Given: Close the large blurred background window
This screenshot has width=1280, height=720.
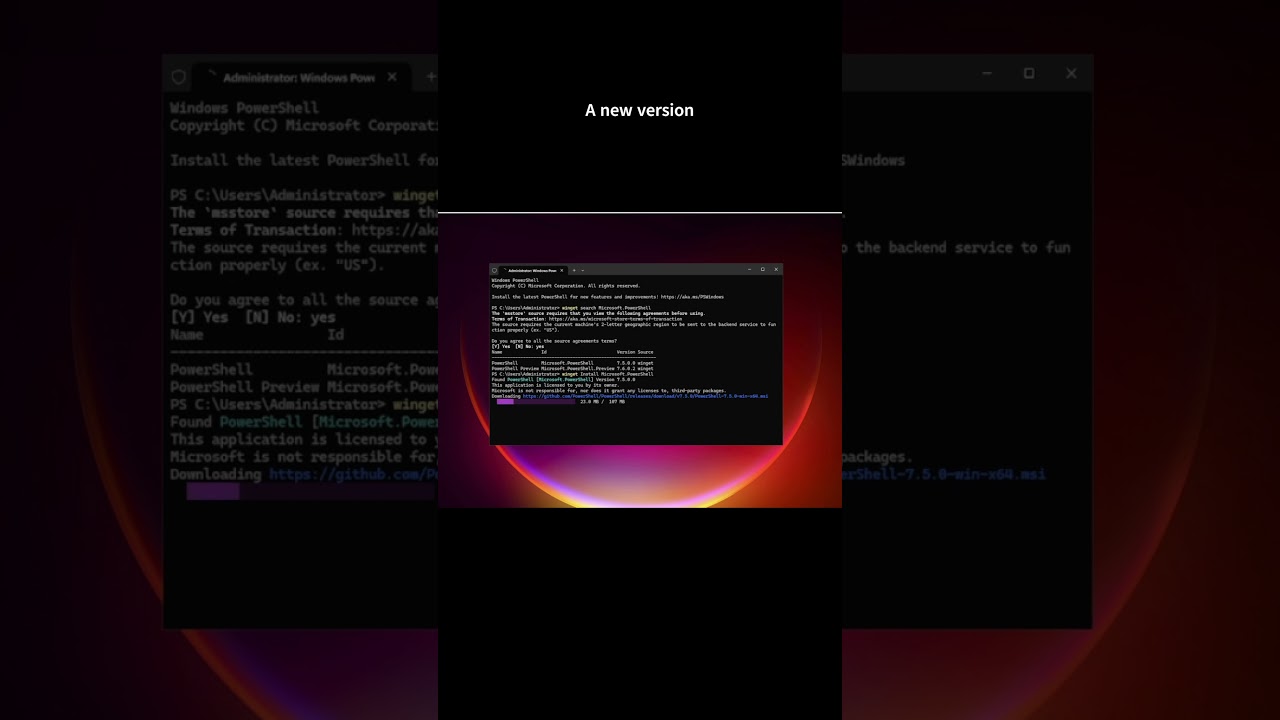Looking at the screenshot, I should pos(1071,74).
